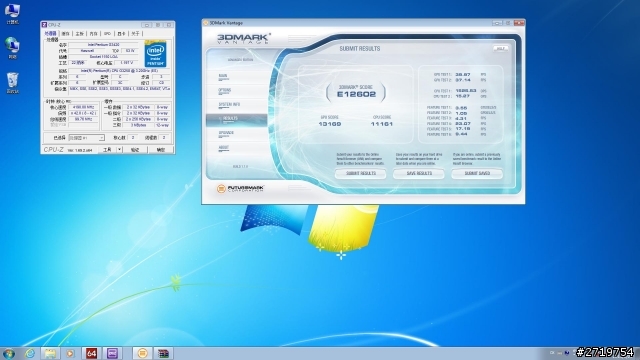640x360 pixels.
Task: Switch to purple CPU-Z taskbar icon
Action: [112, 353]
